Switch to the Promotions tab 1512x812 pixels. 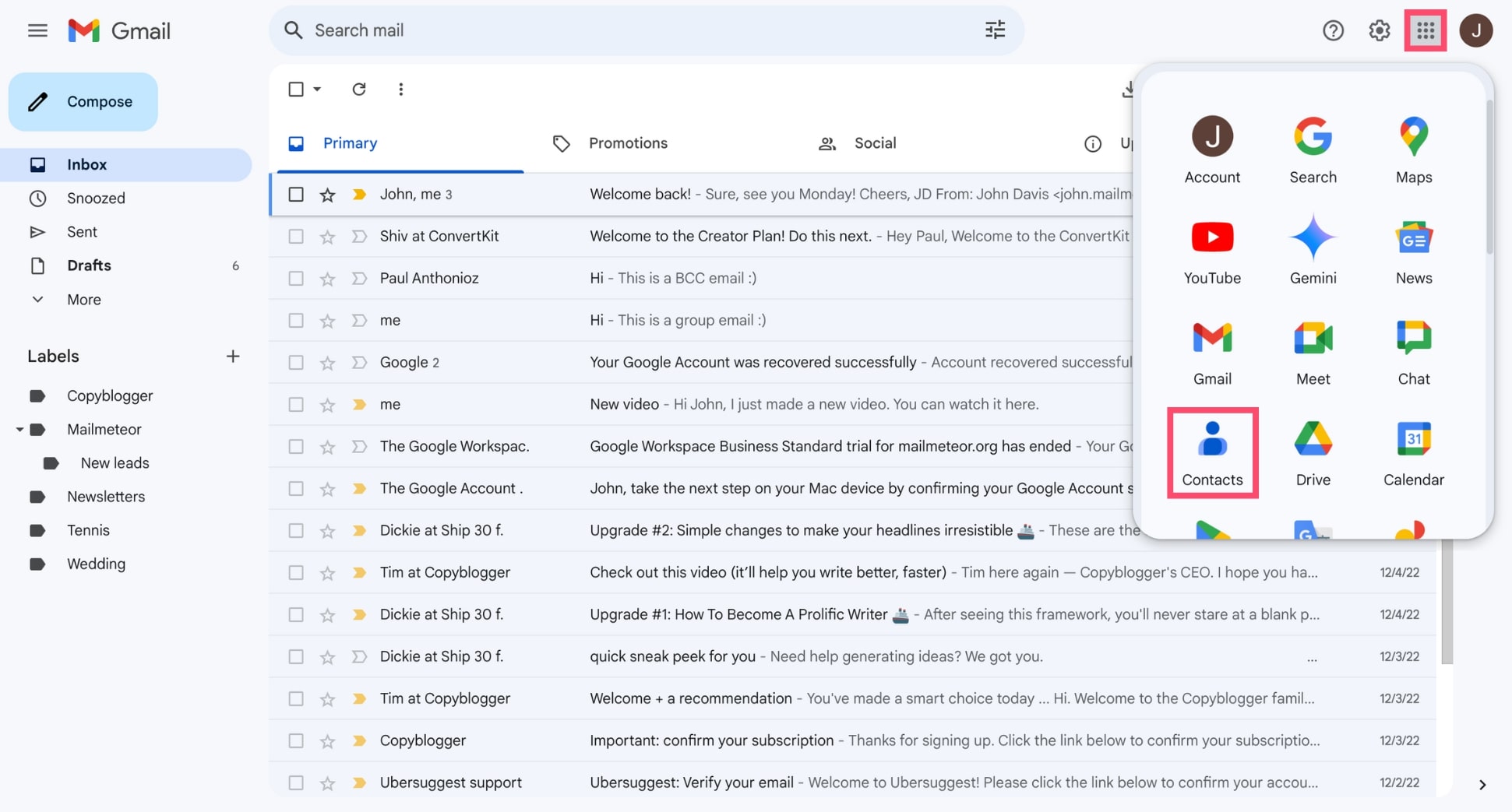point(628,143)
